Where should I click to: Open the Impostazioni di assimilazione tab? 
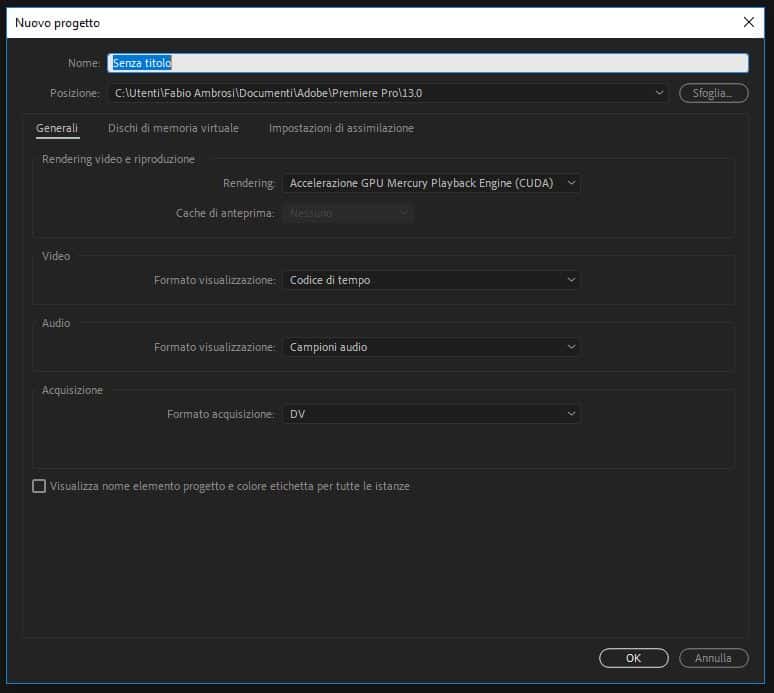coord(341,128)
